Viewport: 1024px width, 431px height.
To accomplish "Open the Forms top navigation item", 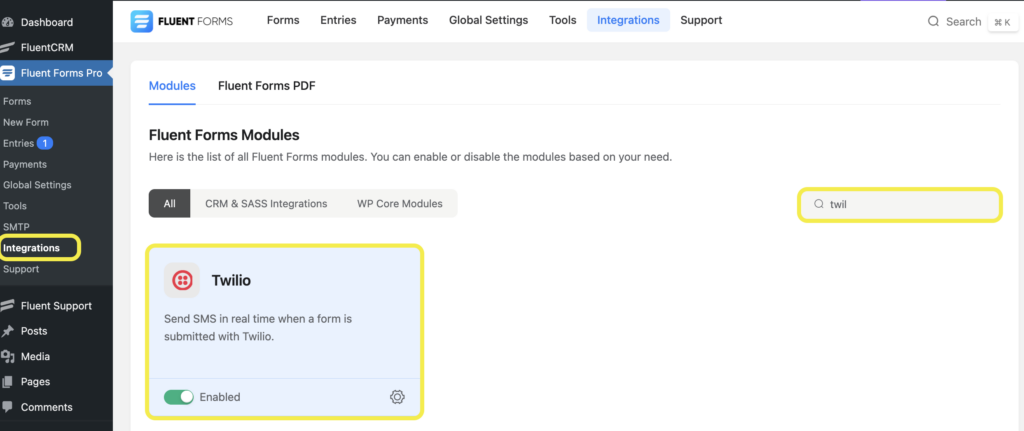I will pos(283,20).
